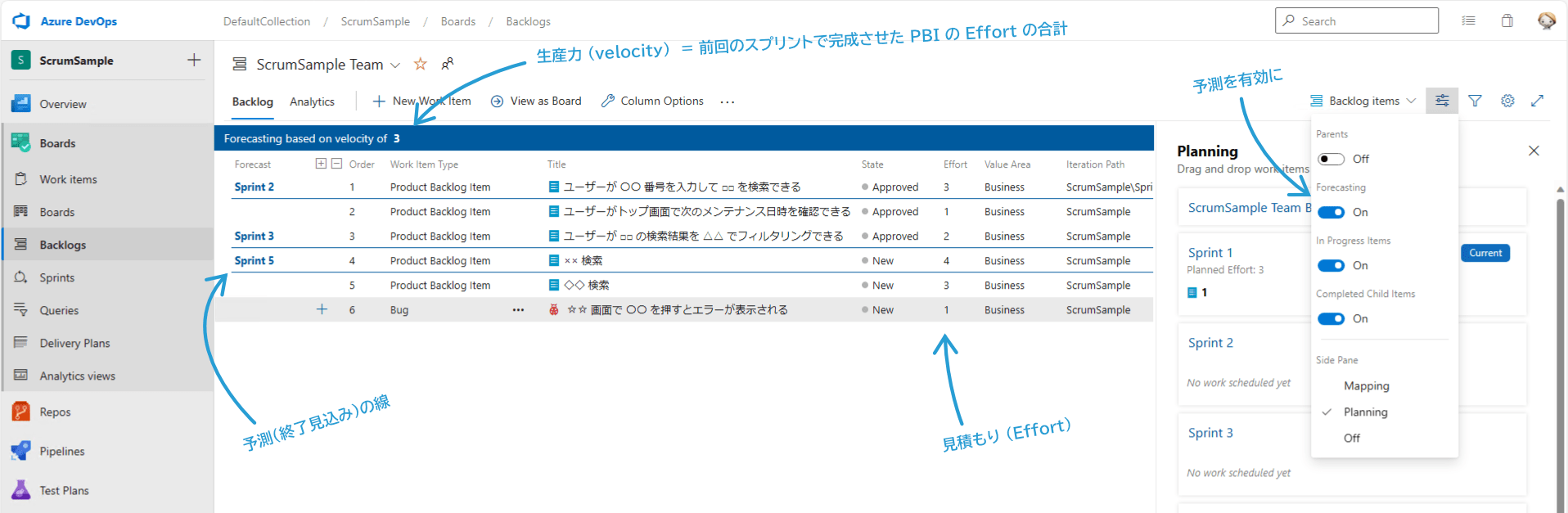Open Column Options
The height and width of the screenshot is (513, 1568).
click(x=652, y=101)
